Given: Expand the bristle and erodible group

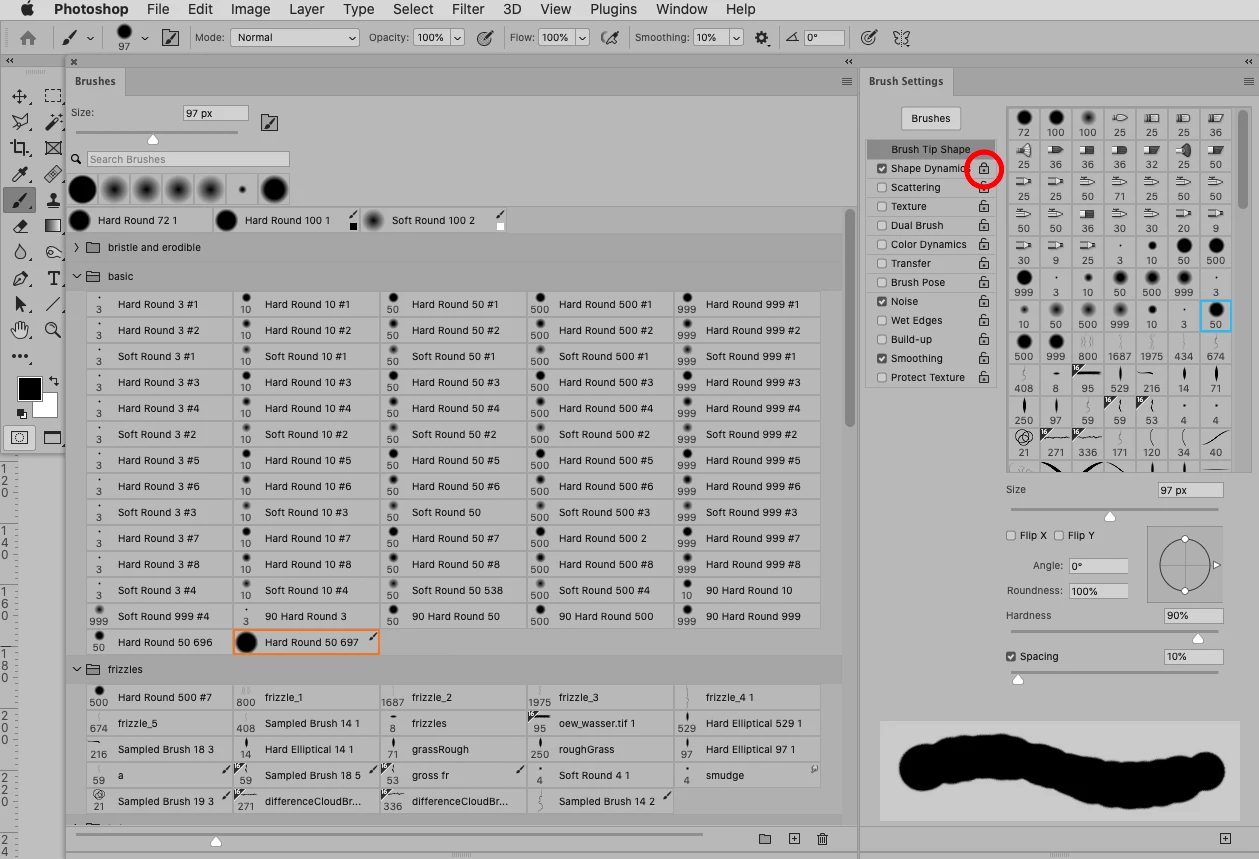Looking at the screenshot, I should tap(77, 248).
